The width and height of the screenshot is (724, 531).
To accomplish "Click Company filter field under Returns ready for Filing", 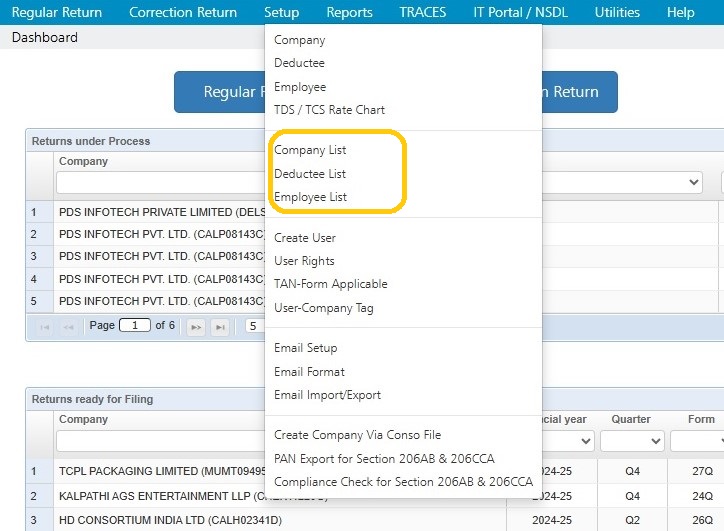I will (x=161, y=441).
